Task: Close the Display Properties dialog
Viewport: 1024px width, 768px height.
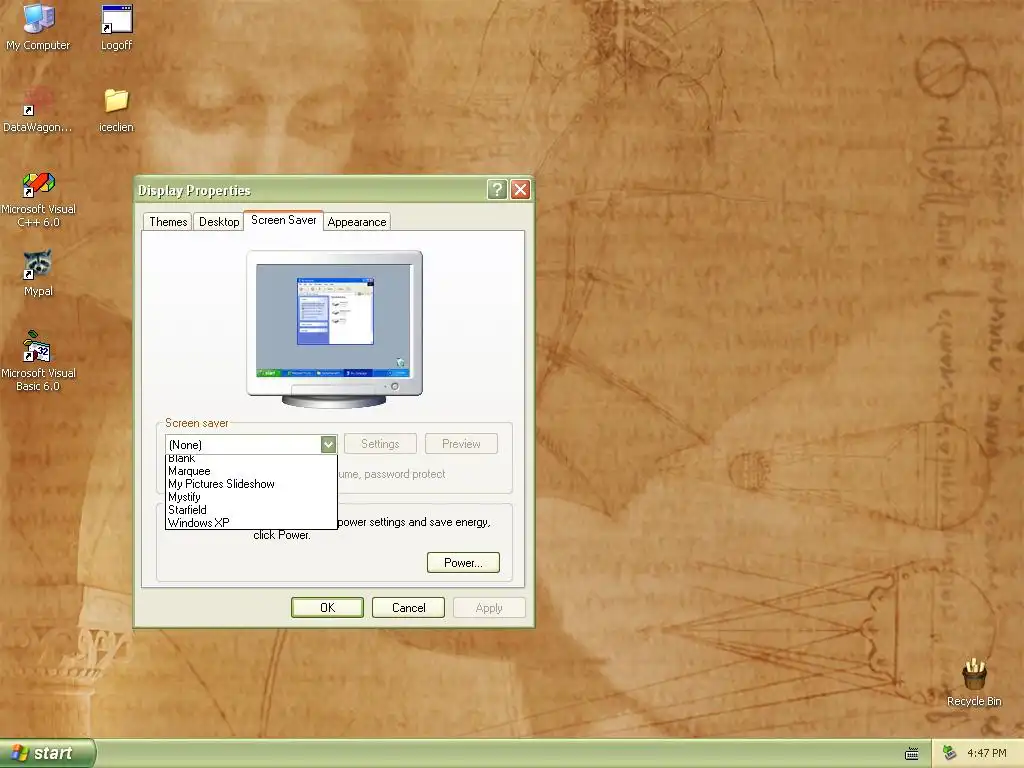Action: (520, 190)
